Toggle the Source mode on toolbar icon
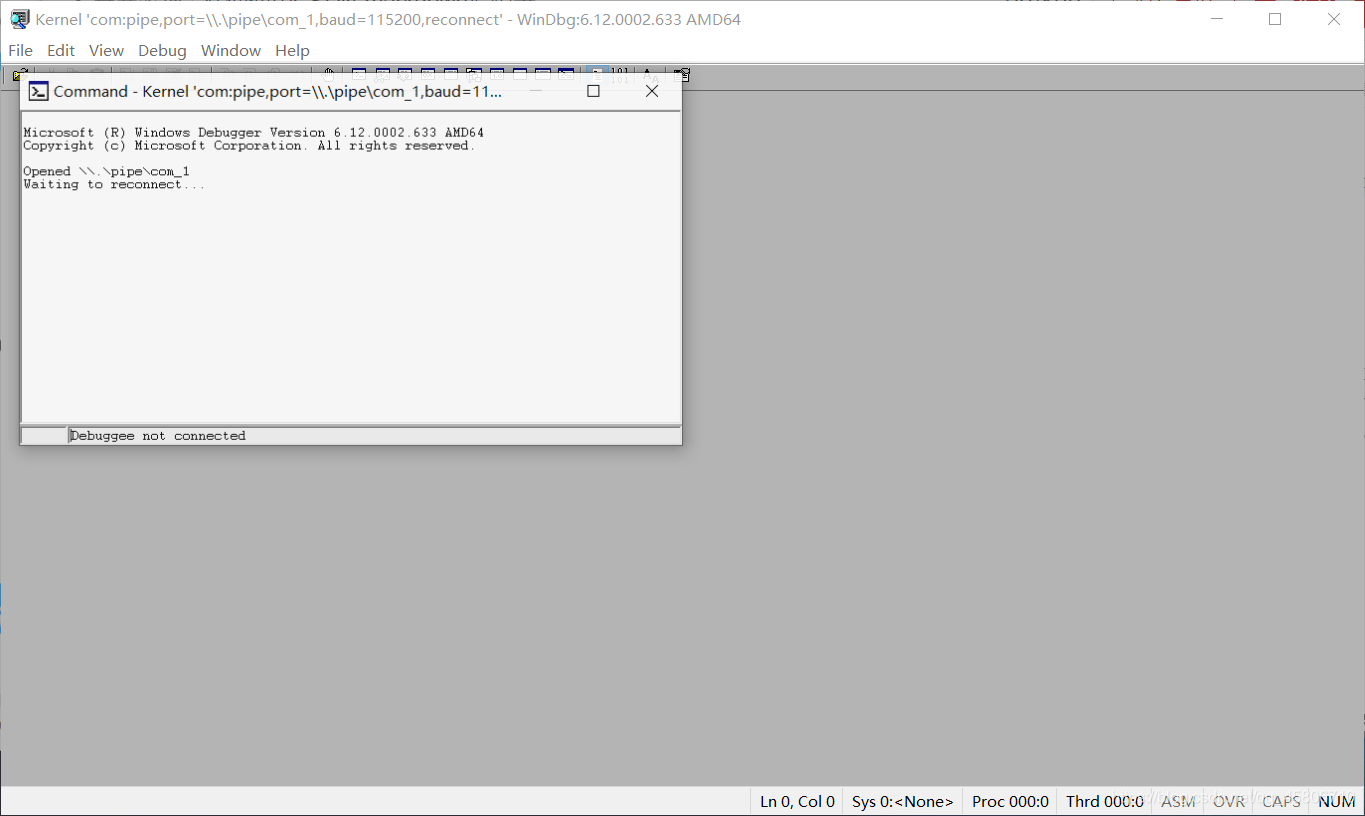This screenshot has width=1365, height=816. coord(597,74)
